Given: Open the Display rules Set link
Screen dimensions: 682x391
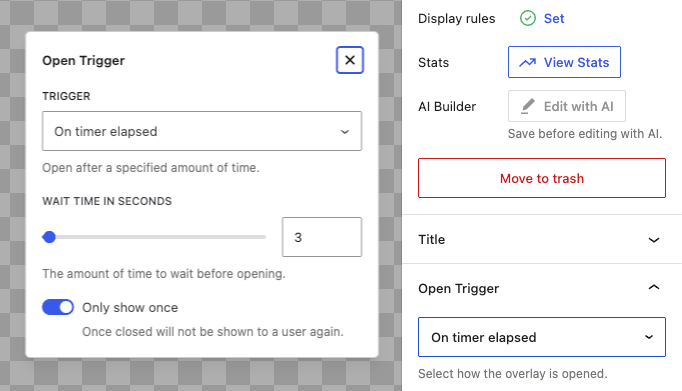Looking at the screenshot, I should click(554, 18).
